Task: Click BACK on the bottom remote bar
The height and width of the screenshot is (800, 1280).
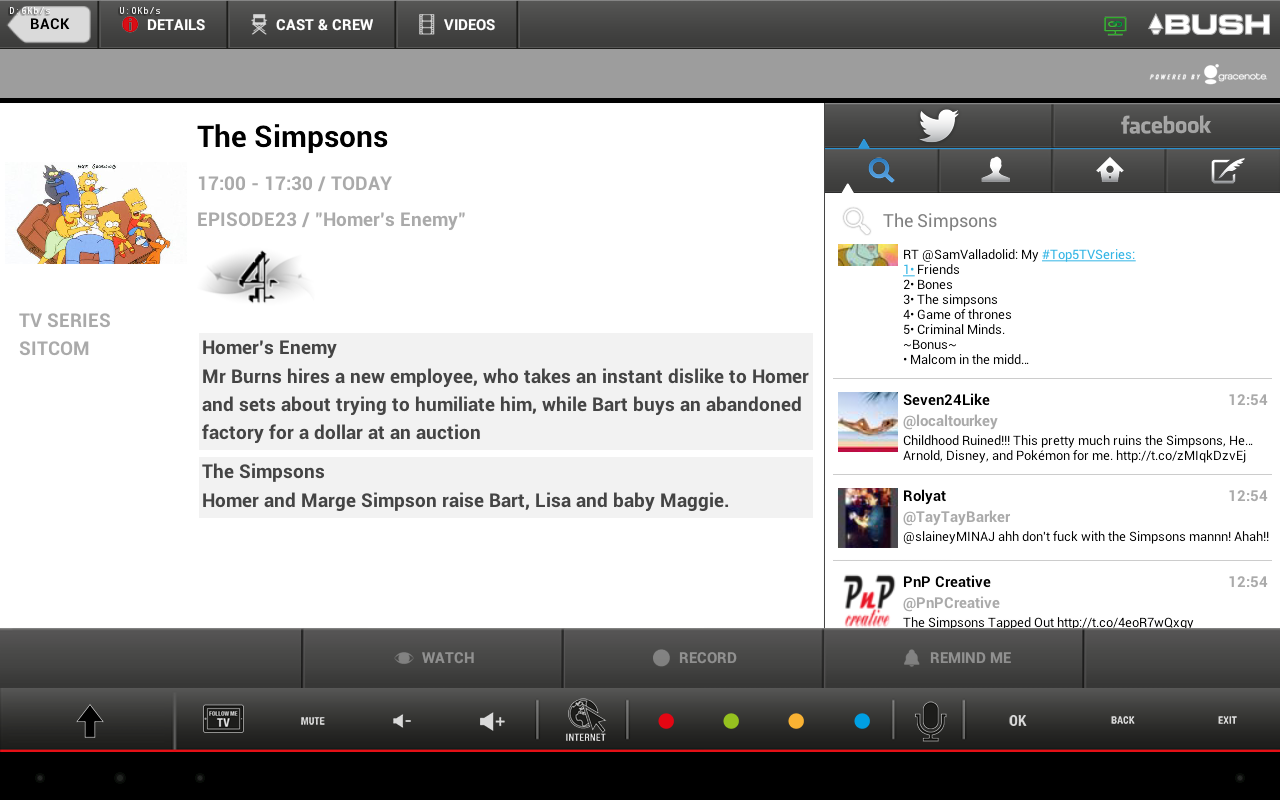Action: click(1123, 720)
